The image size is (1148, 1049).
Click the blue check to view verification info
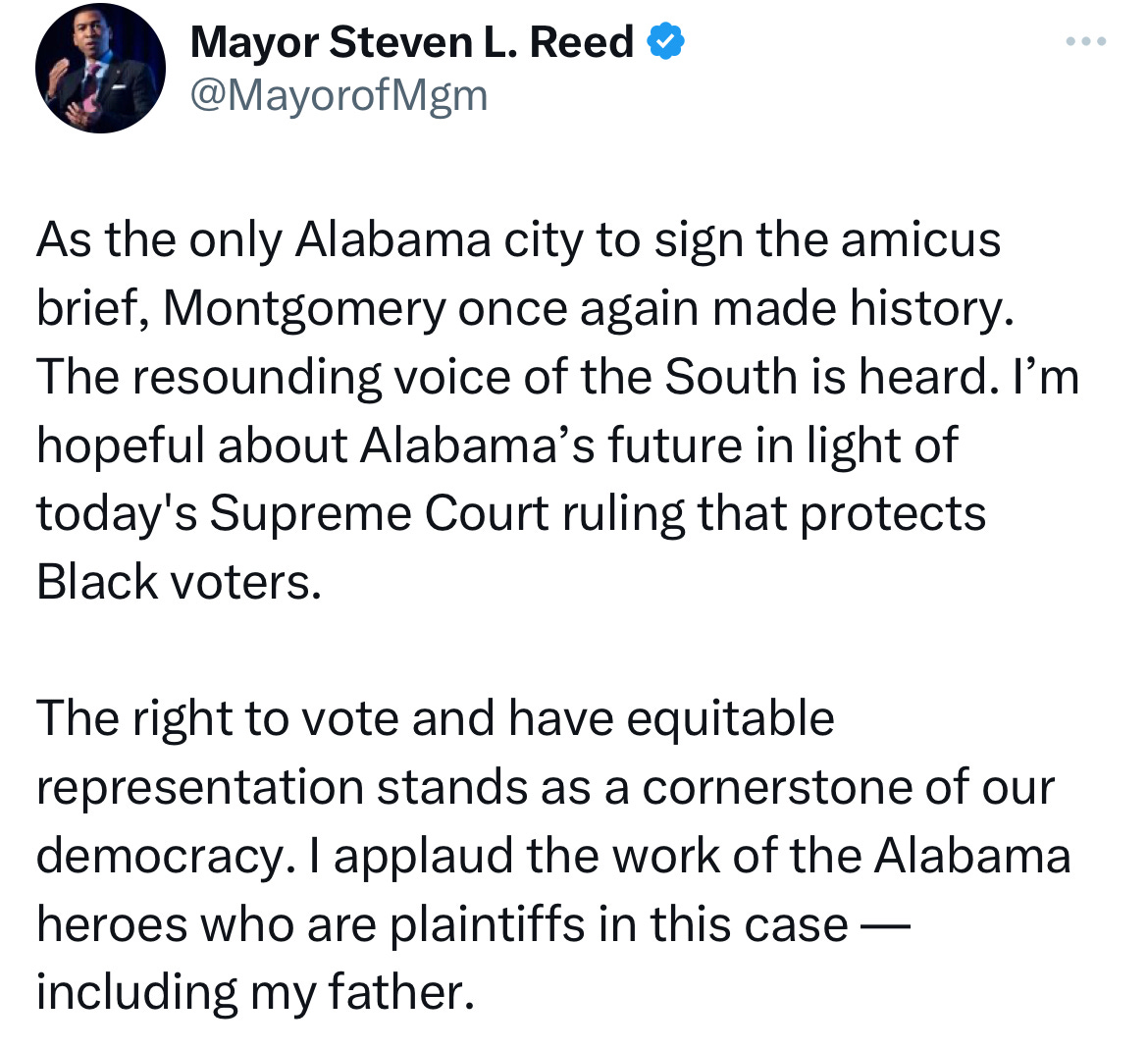(x=666, y=40)
